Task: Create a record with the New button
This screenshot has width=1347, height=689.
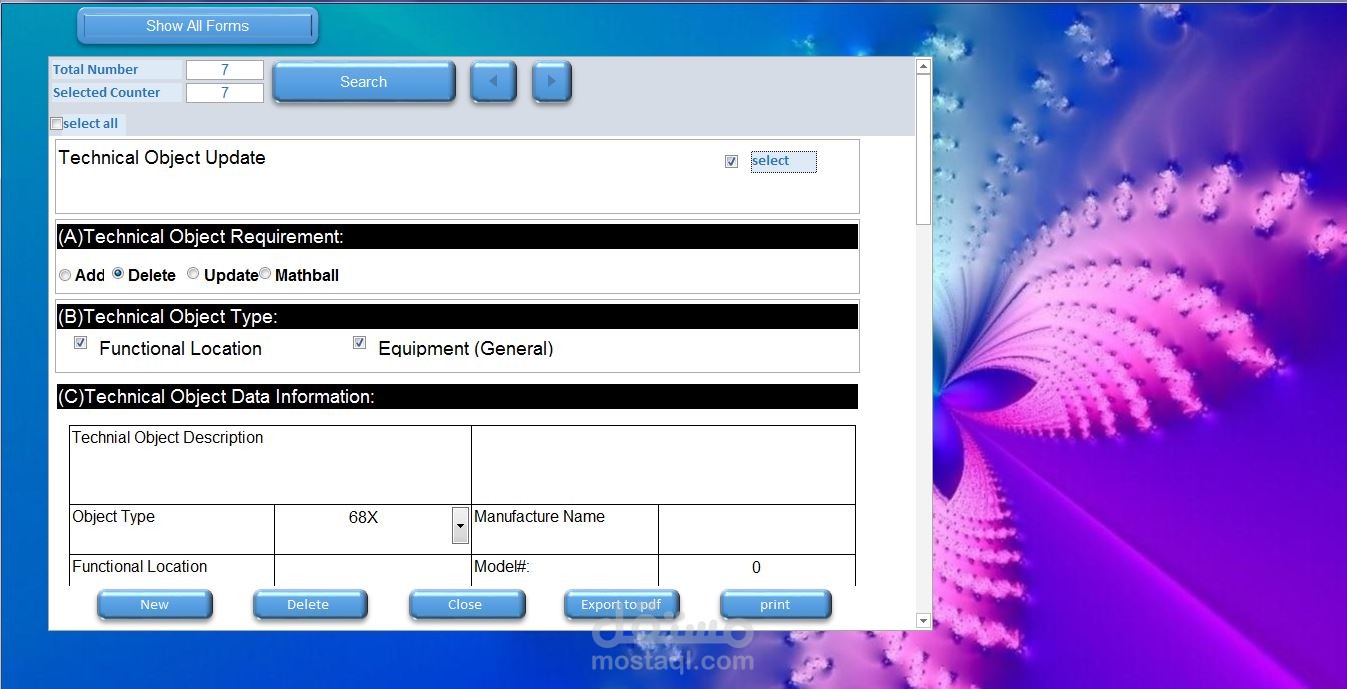Action: click(155, 605)
